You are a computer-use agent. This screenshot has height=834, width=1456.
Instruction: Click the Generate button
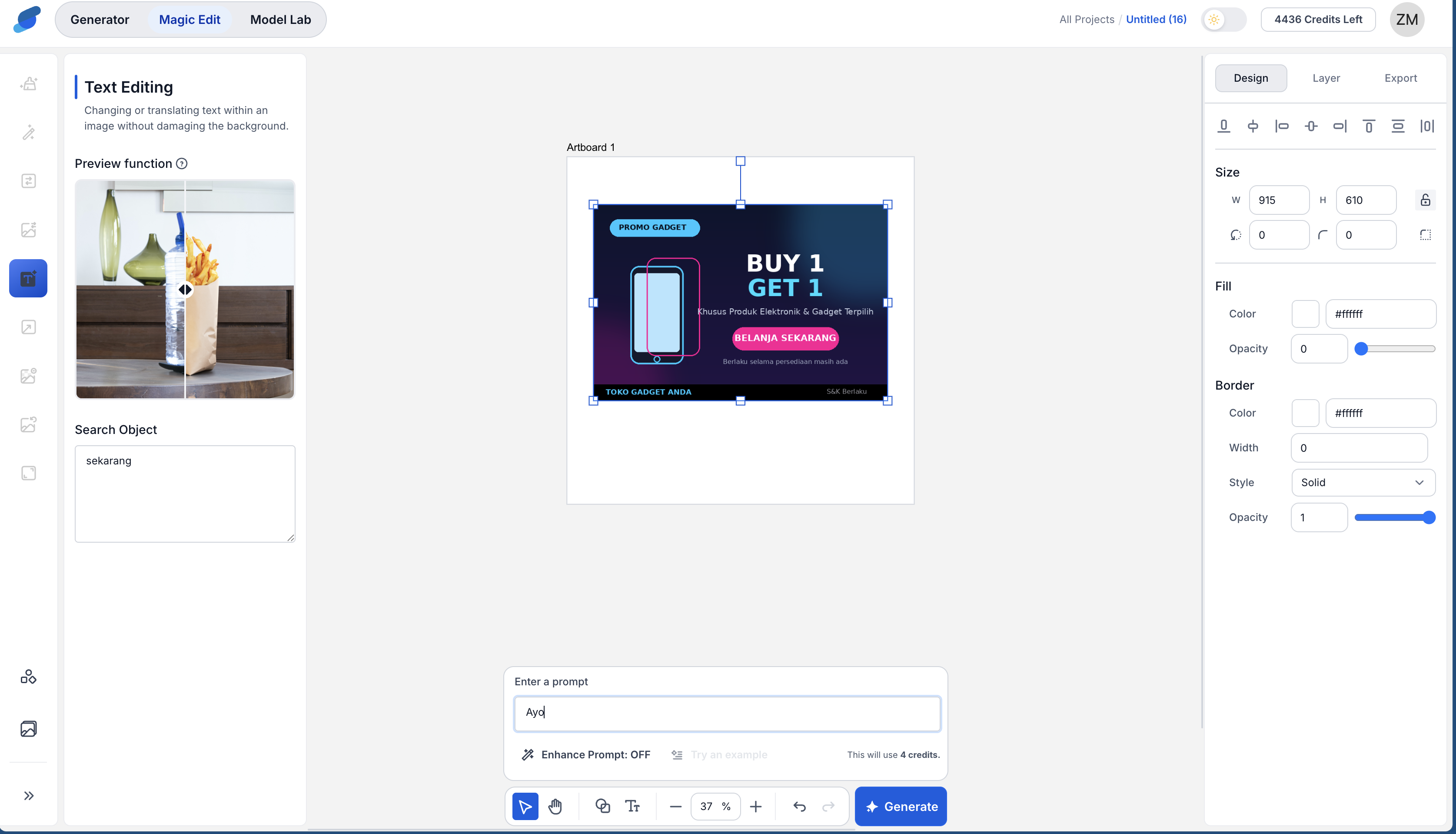(901, 807)
